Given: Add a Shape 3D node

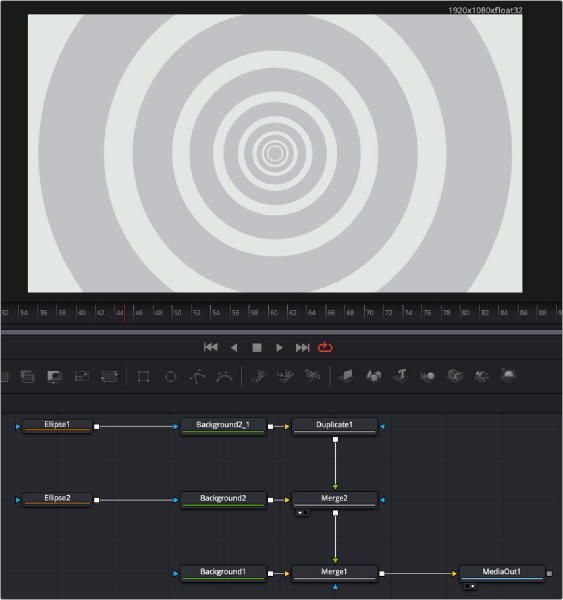Looking at the screenshot, I should click(x=374, y=375).
